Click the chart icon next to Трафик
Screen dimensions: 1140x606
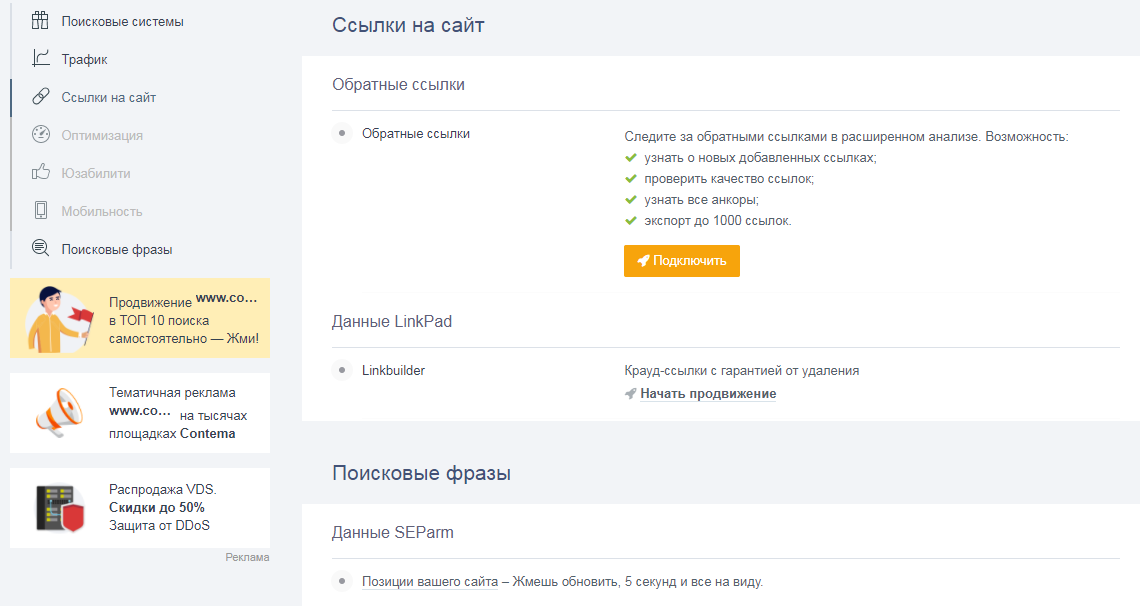[x=40, y=59]
